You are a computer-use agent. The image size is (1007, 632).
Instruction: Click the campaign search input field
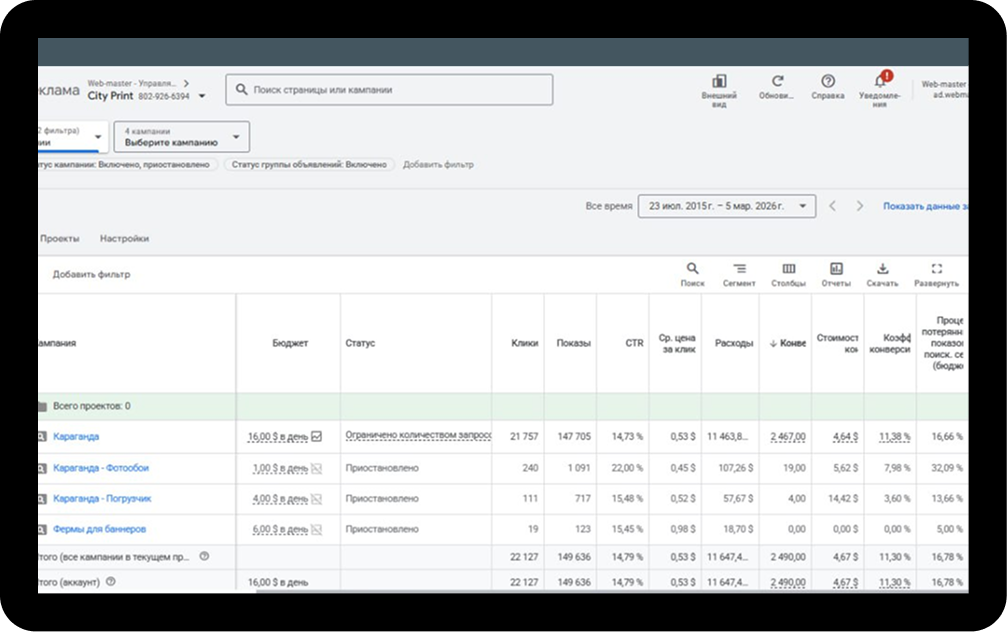390,89
